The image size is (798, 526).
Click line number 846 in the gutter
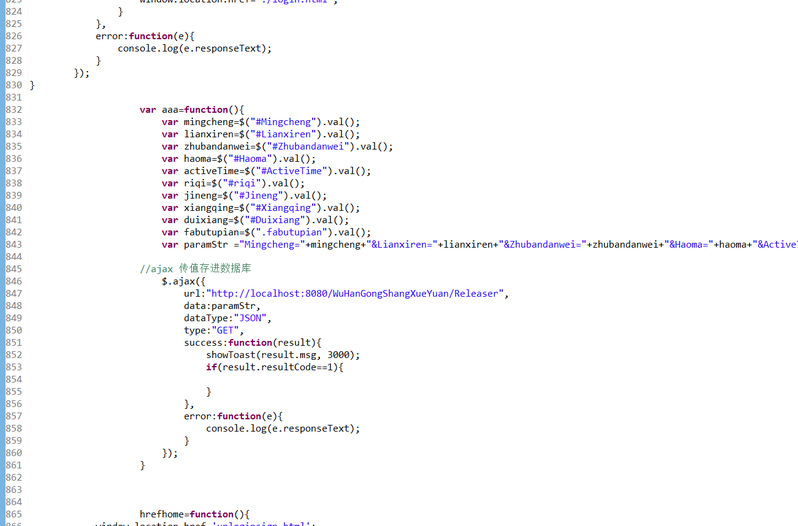tap(14, 281)
